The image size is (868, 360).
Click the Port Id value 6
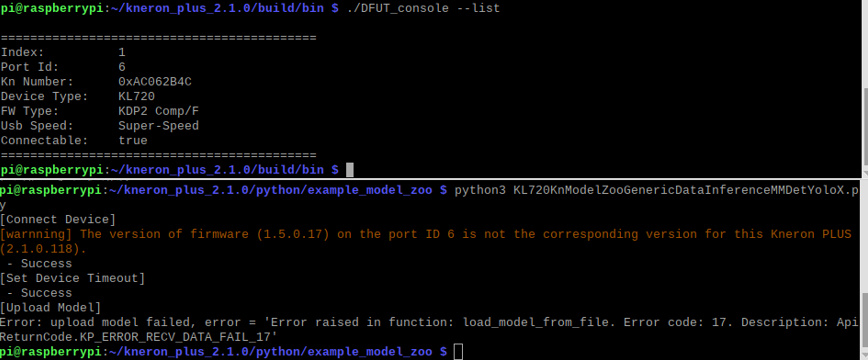click(x=122, y=67)
